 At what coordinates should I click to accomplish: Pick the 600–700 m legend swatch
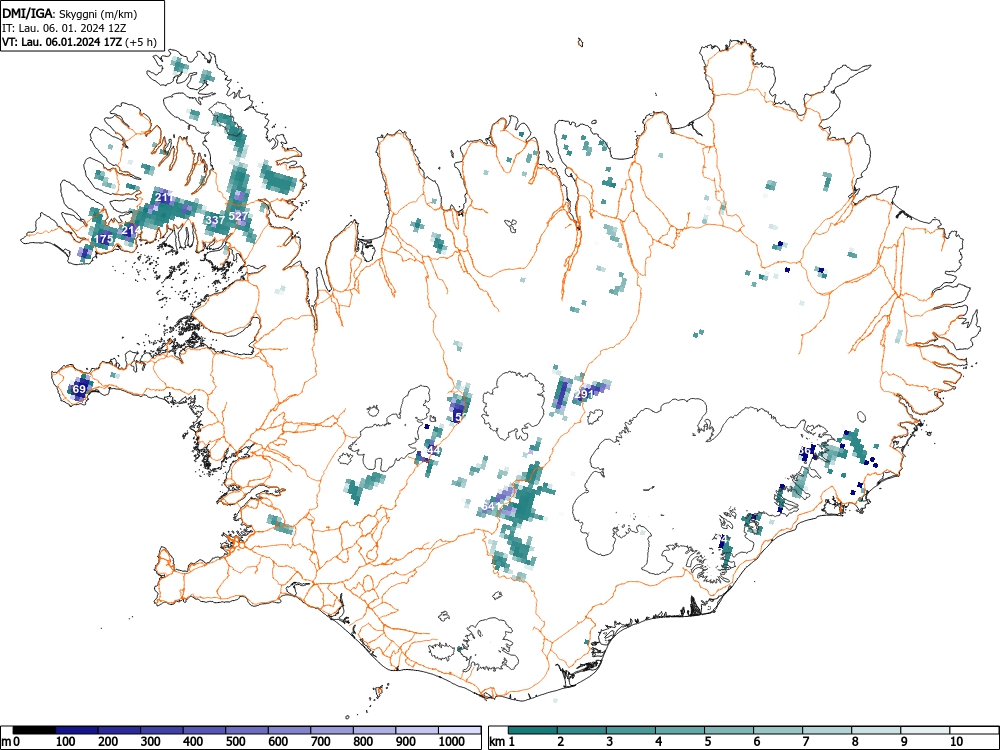click(x=290, y=730)
